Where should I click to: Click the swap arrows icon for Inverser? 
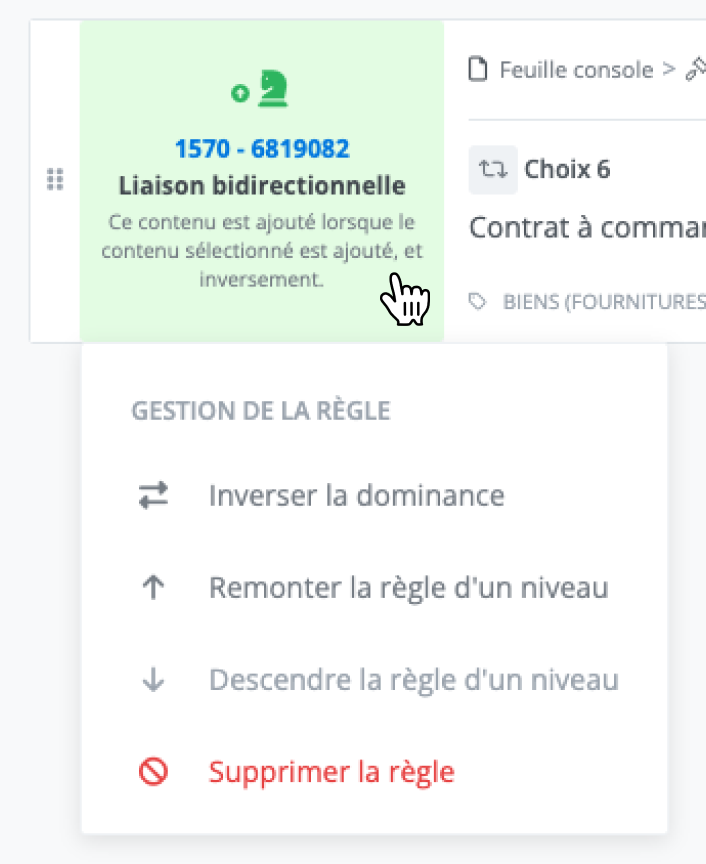click(x=153, y=495)
